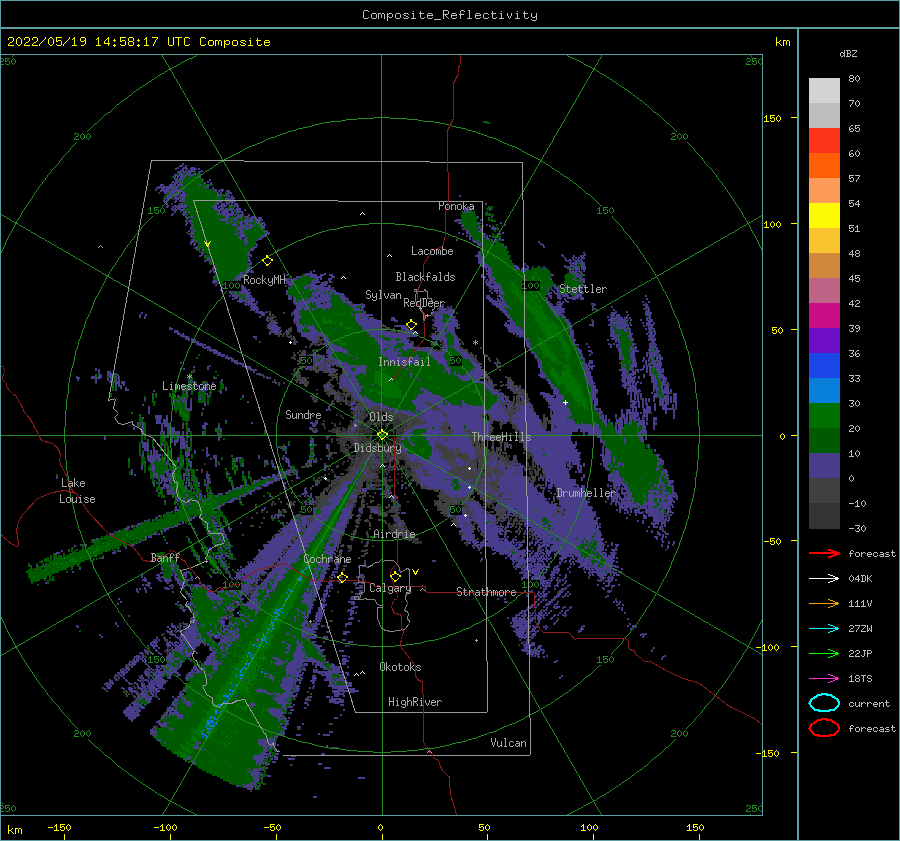Click the yellow diamond marker near Cochrane
Viewport: 900px width, 841px height.
point(343,578)
